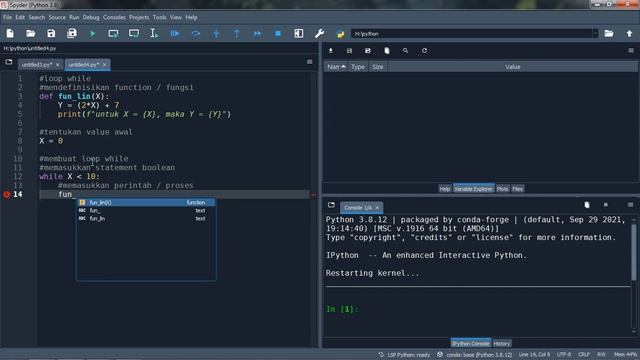Save data as in Variable Explorer
The image size is (640, 360).
tap(368, 51)
